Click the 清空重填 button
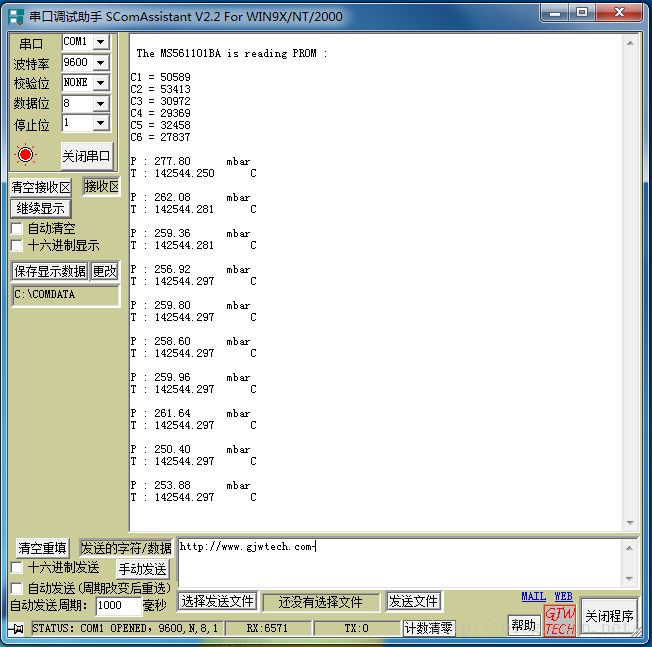 pyautogui.click(x=42, y=548)
